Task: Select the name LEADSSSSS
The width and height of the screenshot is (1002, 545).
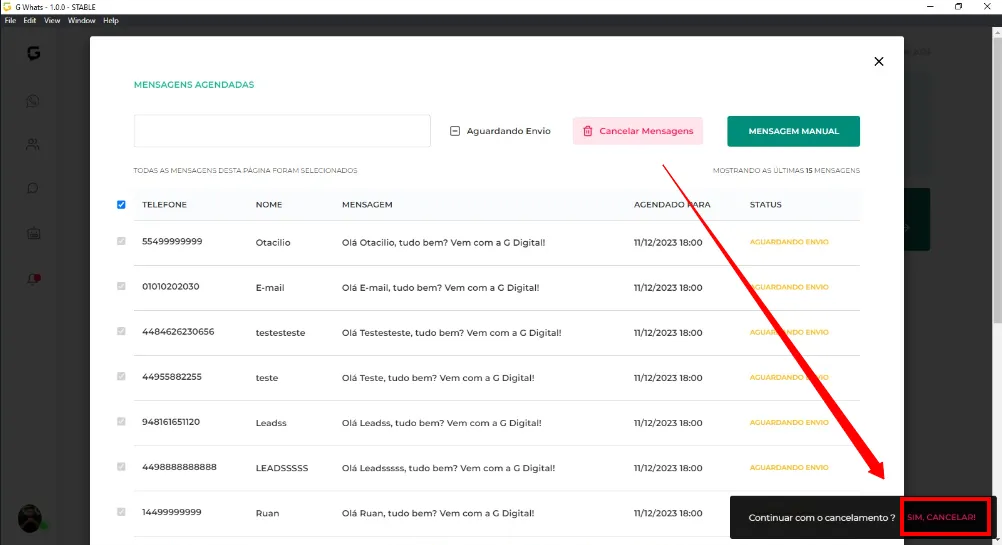Action: (282, 468)
